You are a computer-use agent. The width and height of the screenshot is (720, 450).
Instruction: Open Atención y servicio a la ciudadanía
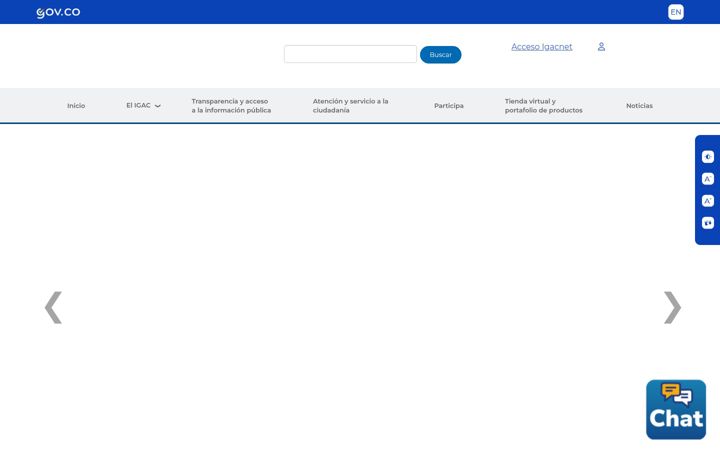tap(350, 106)
